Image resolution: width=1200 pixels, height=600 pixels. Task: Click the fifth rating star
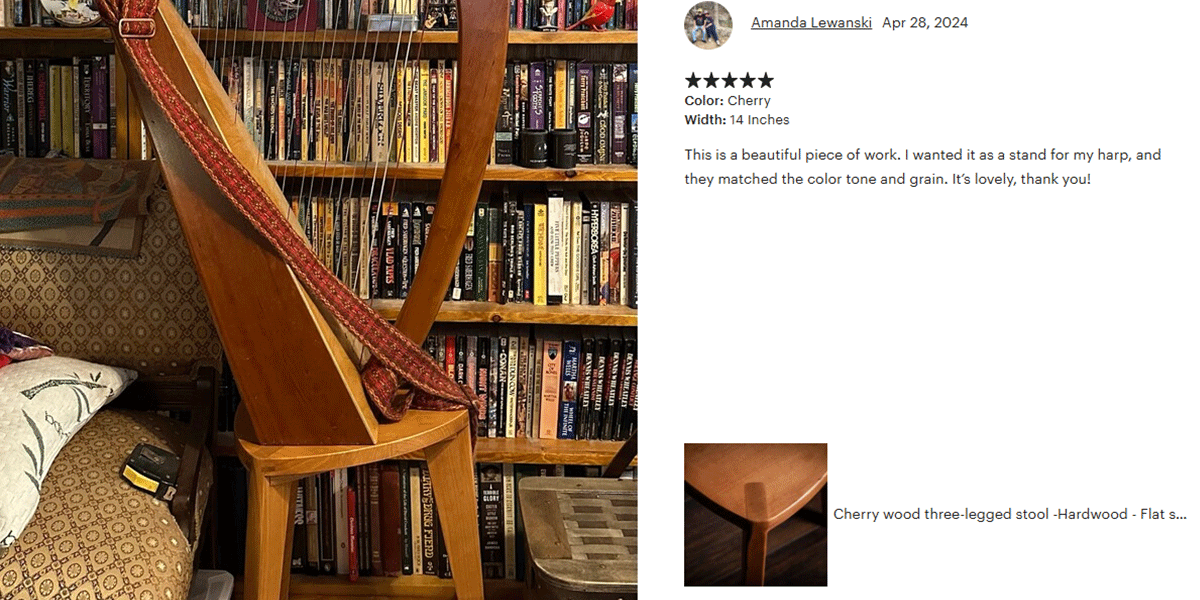pyautogui.click(x=765, y=81)
